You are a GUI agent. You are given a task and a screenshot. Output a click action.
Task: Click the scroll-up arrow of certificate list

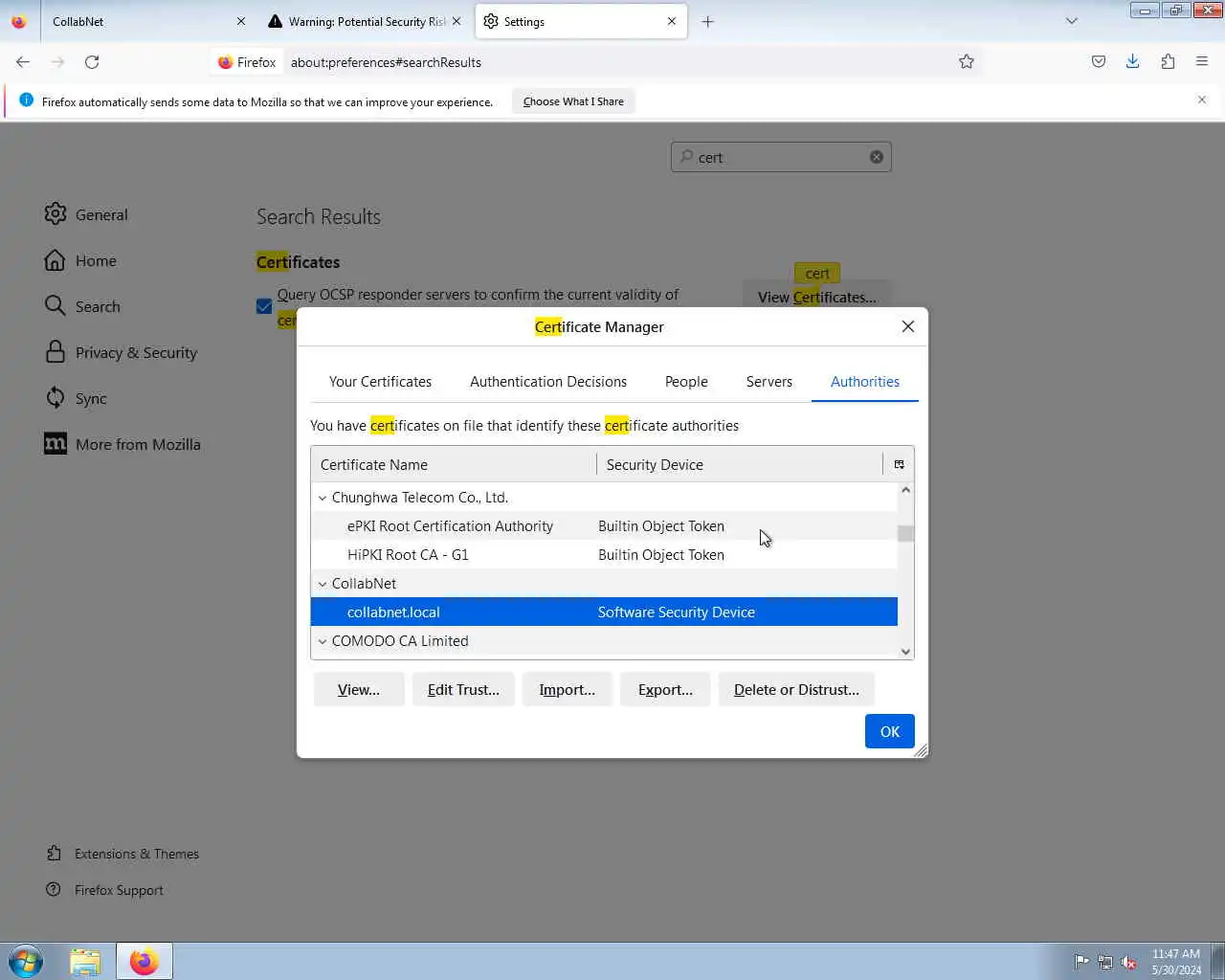905,490
